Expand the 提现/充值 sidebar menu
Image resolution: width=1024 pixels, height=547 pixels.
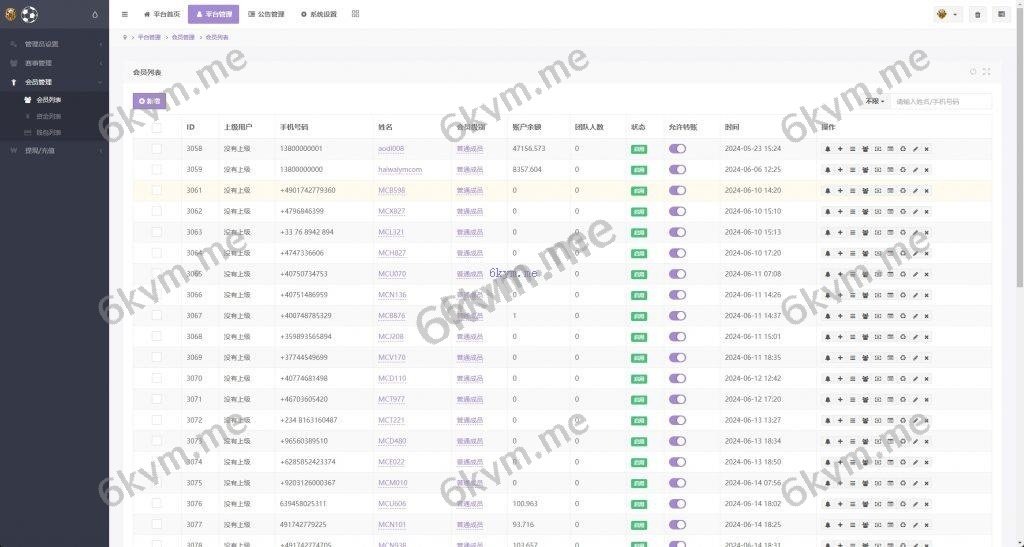(54, 150)
